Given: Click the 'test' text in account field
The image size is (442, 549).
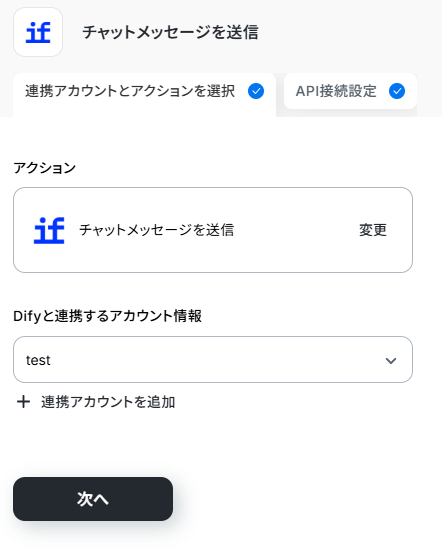Looking at the screenshot, I should click(x=38, y=360).
